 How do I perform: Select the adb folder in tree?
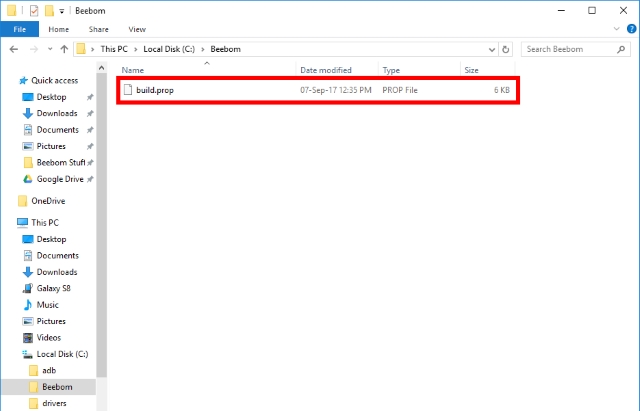pos(49,370)
